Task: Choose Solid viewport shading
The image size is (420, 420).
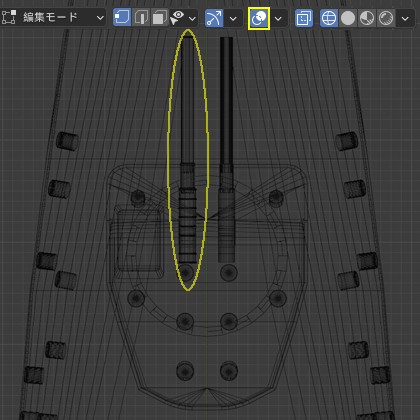Action: click(348, 18)
